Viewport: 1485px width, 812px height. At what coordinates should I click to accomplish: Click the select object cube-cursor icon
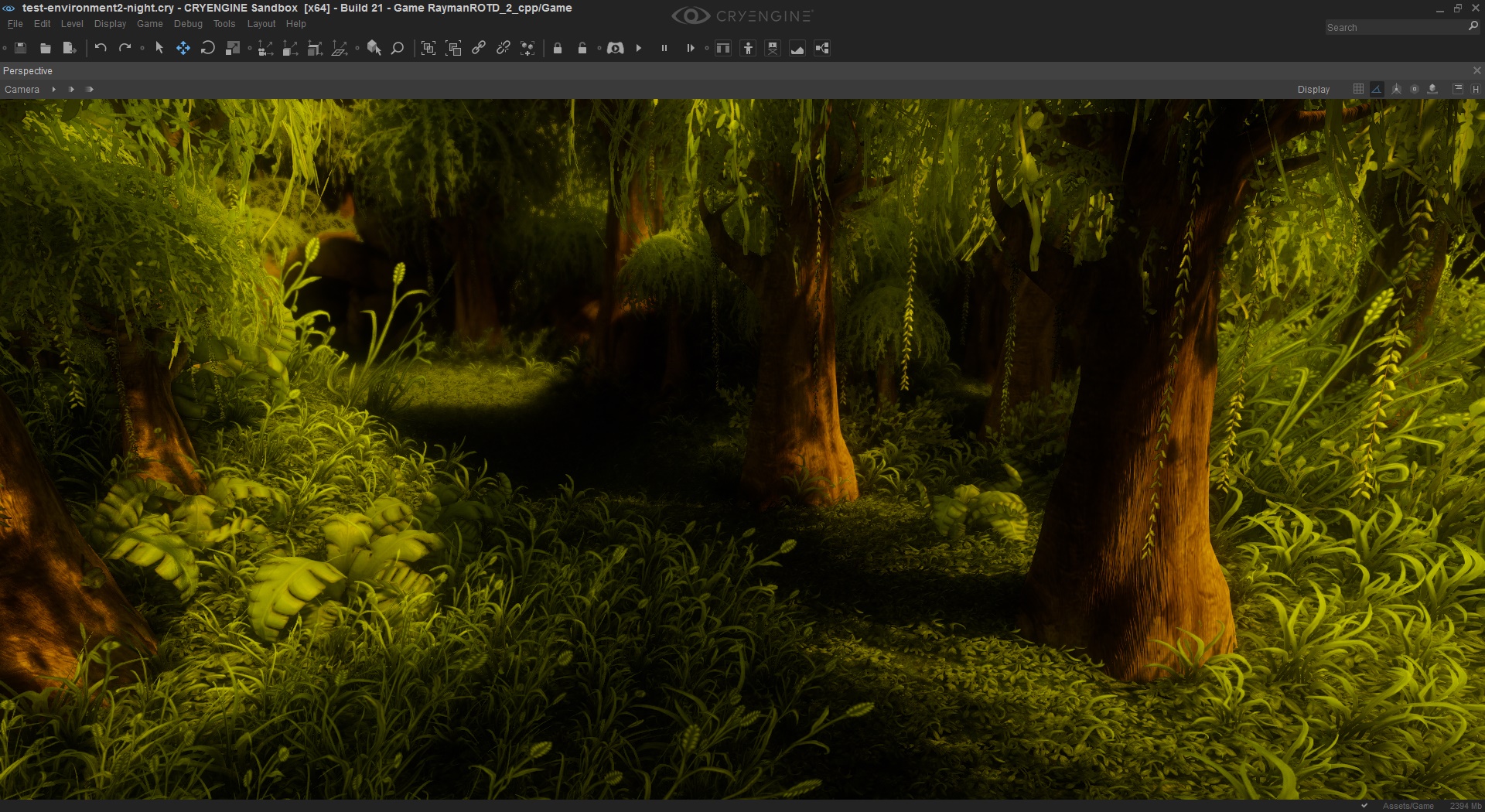(374, 48)
